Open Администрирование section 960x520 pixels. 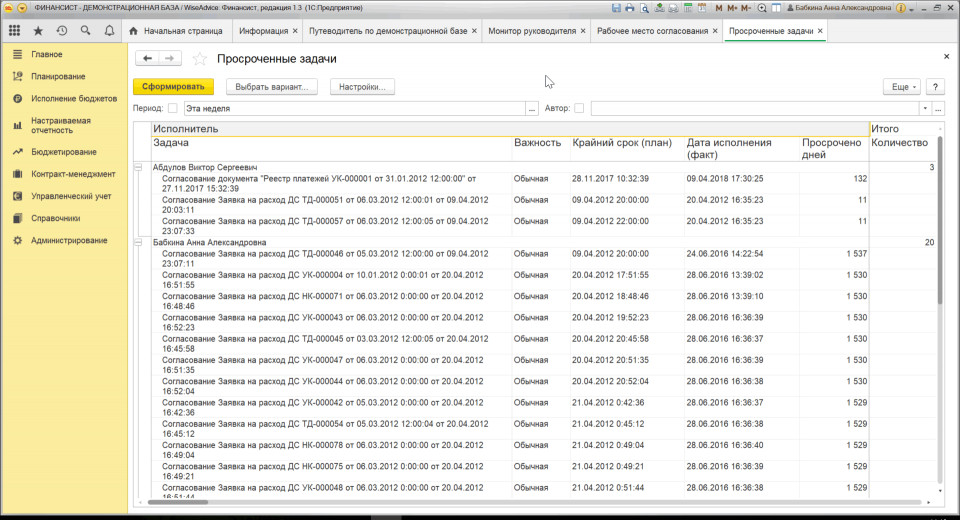[x=69, y=241]
